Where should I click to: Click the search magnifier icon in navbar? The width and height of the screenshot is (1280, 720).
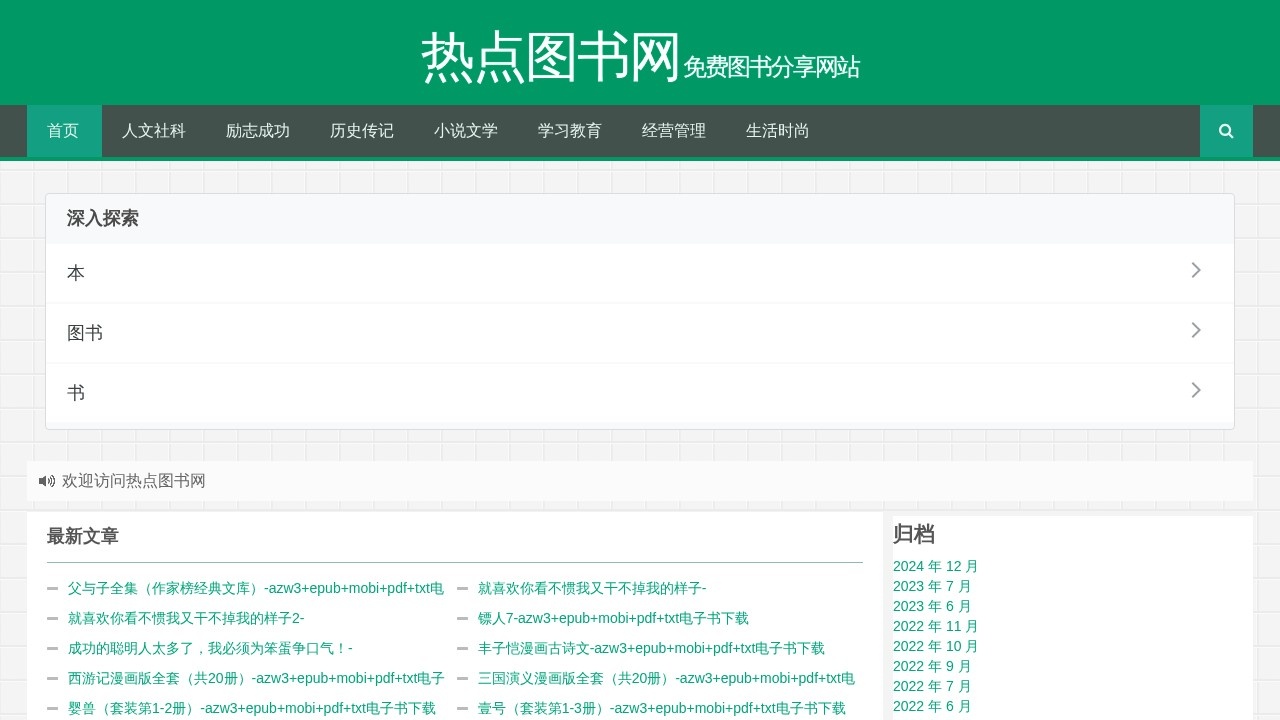[1226, 130]
